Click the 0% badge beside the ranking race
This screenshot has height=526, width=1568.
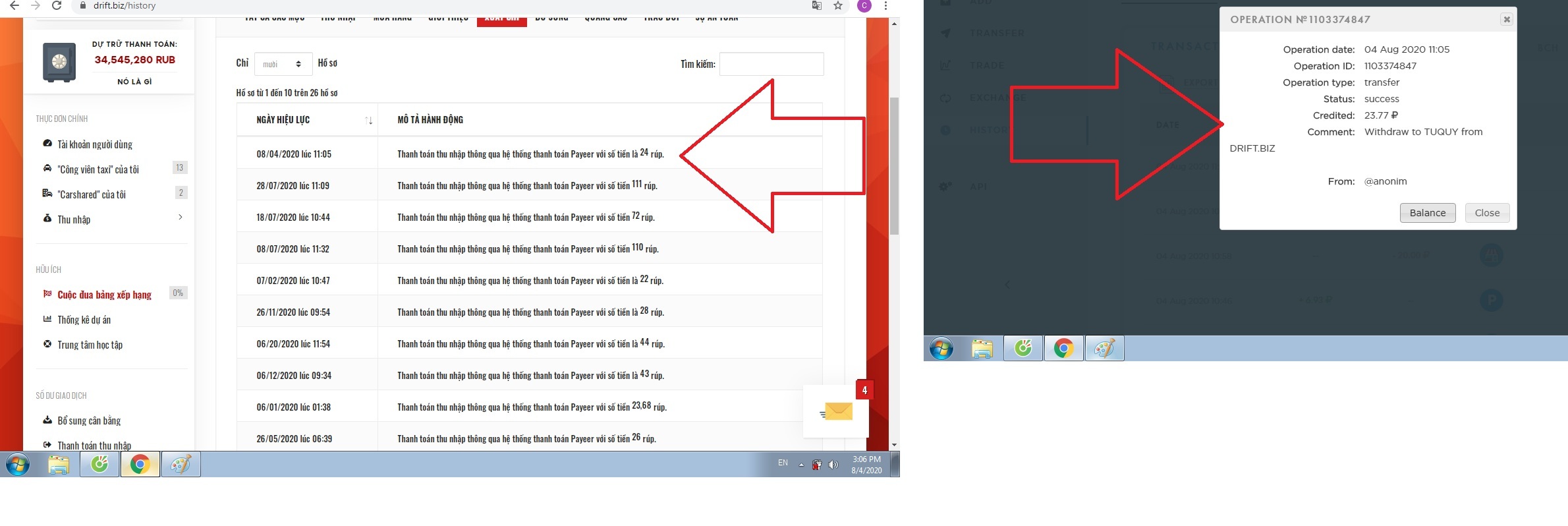178,293
